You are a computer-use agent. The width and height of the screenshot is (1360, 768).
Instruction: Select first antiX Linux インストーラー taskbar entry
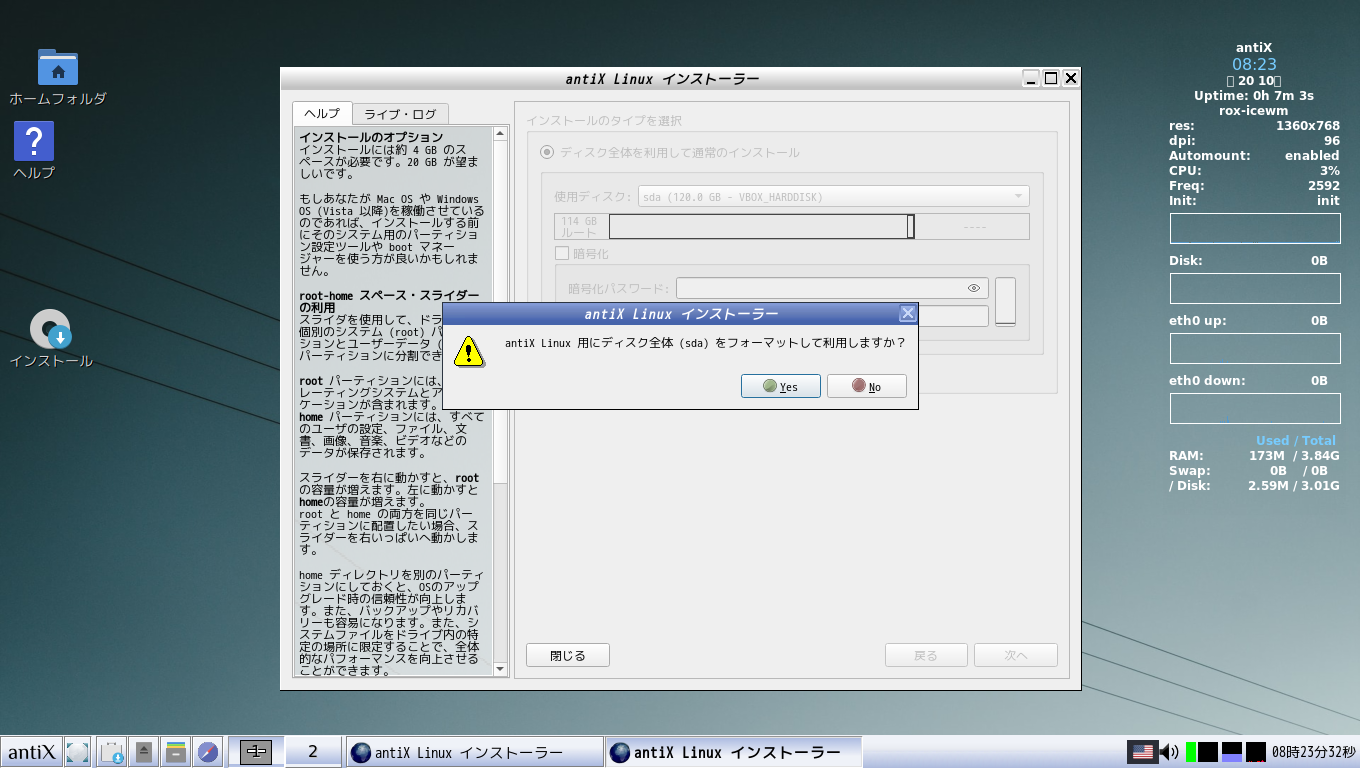(474, 752)
